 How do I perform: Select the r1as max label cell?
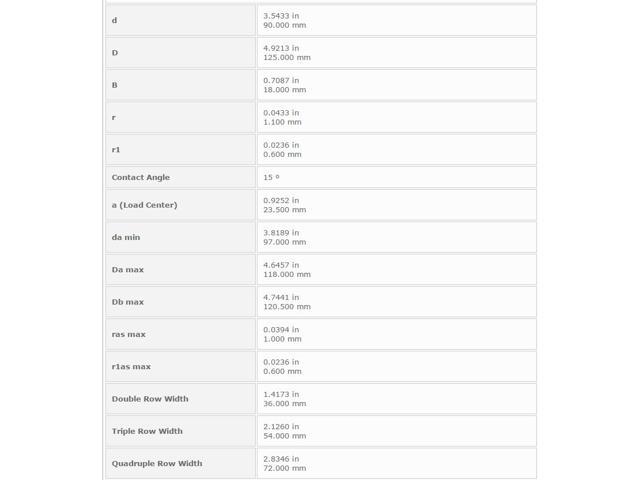click(180, 367)
